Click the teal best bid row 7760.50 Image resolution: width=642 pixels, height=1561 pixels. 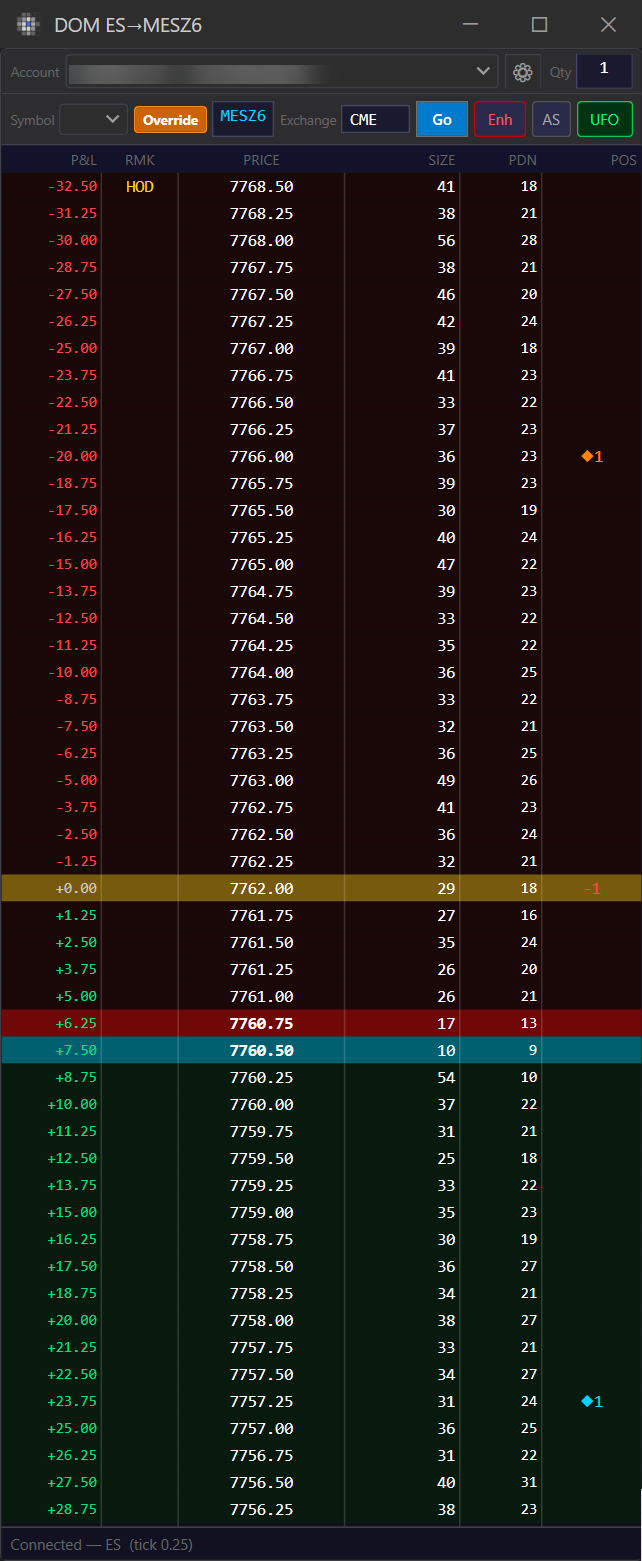click(x=321, y=1050)
